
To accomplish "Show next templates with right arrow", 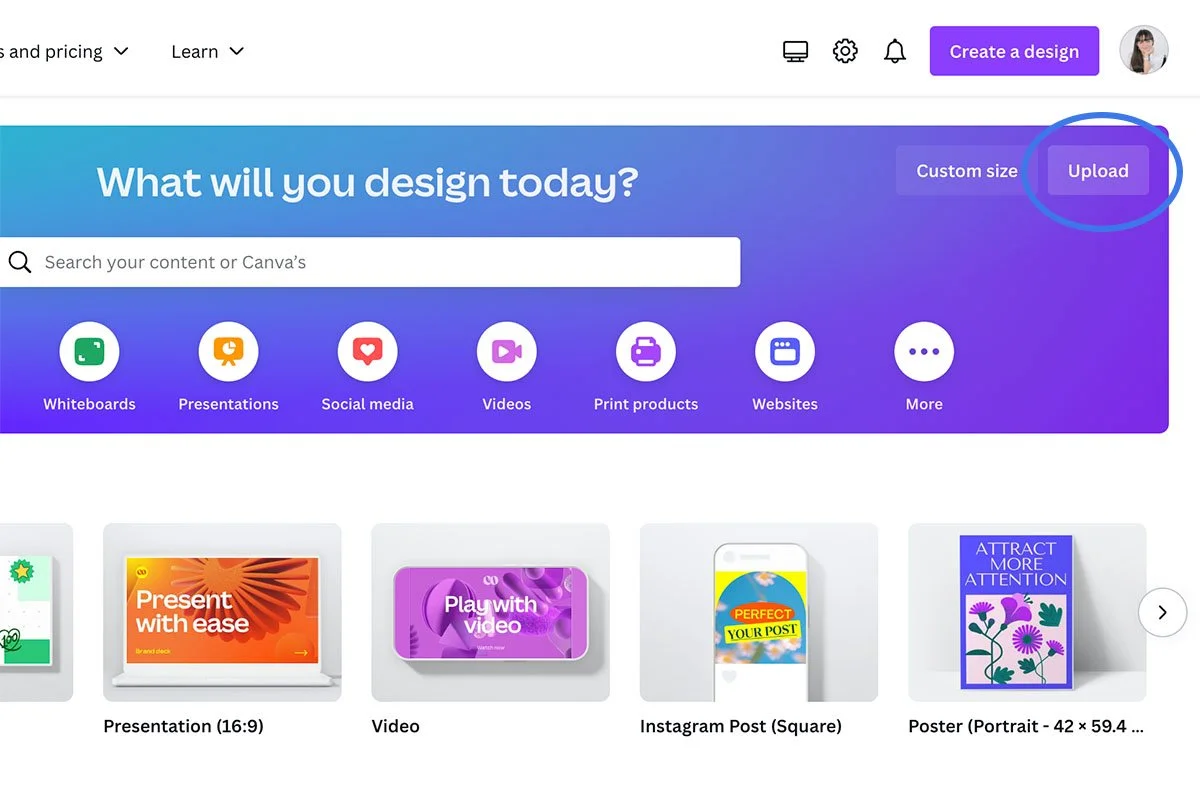I will 1162,612.
